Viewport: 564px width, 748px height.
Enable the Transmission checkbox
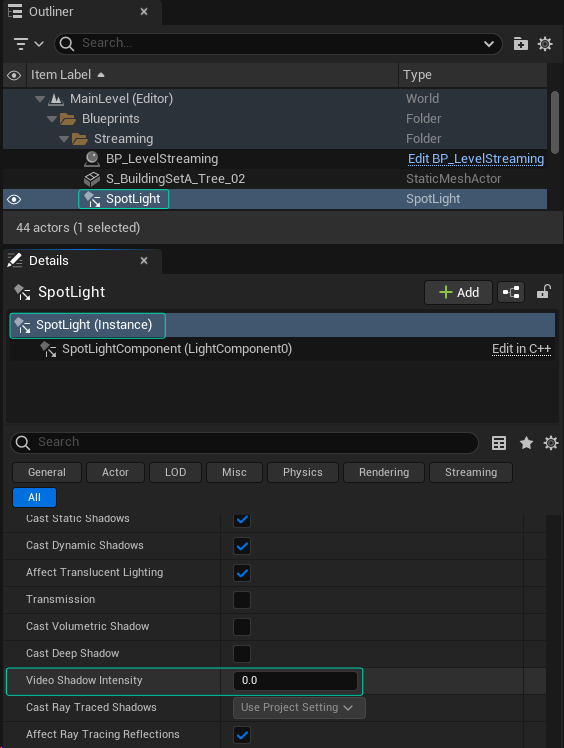(242, 600)
